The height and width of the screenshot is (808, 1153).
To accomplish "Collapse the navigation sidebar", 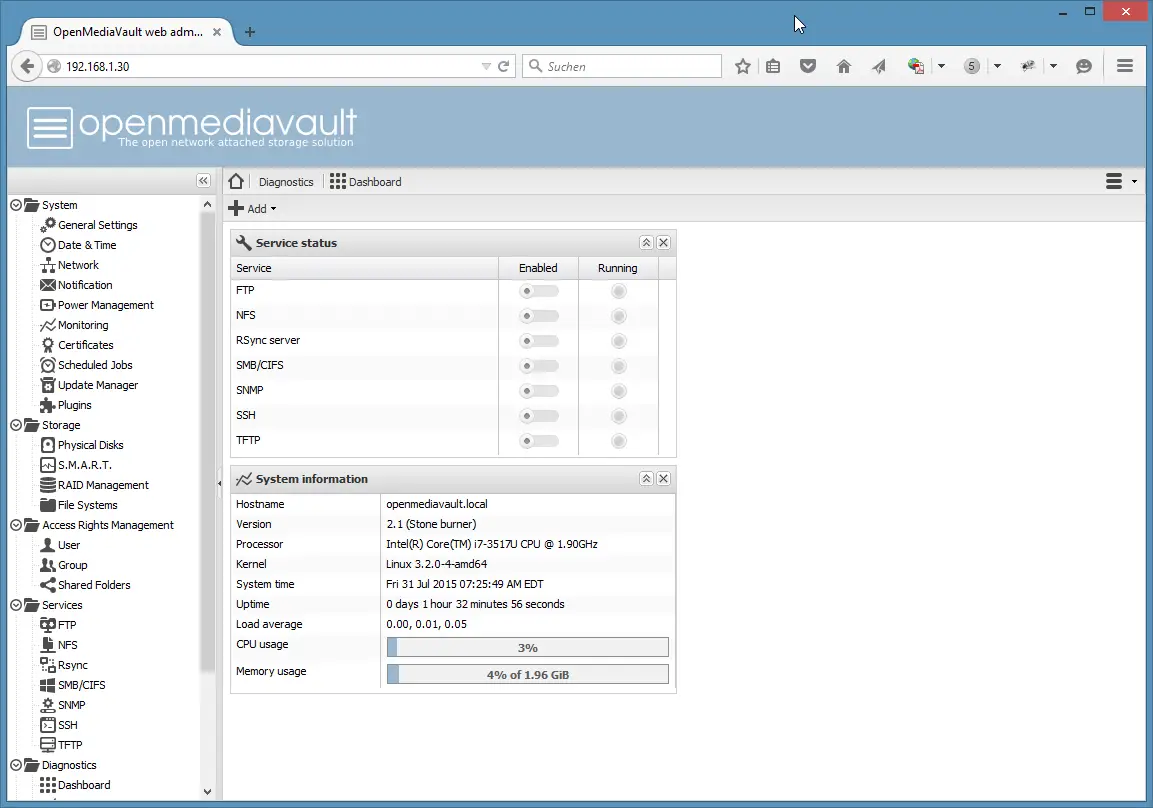I will [204, 181].
